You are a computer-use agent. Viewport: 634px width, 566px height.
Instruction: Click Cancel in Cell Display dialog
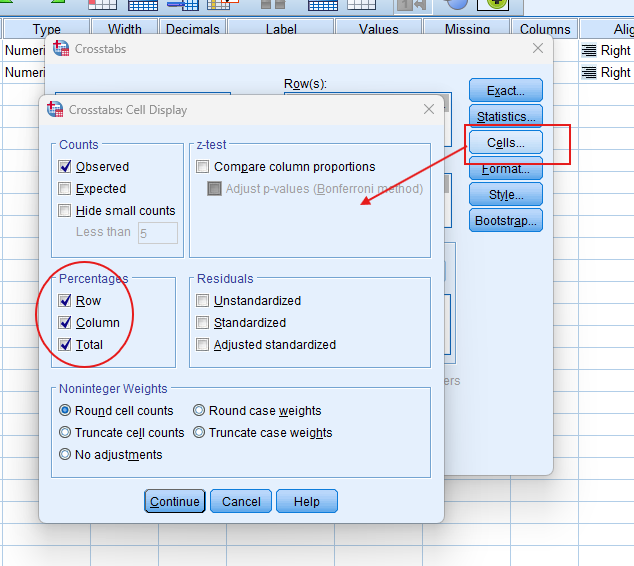241,502
